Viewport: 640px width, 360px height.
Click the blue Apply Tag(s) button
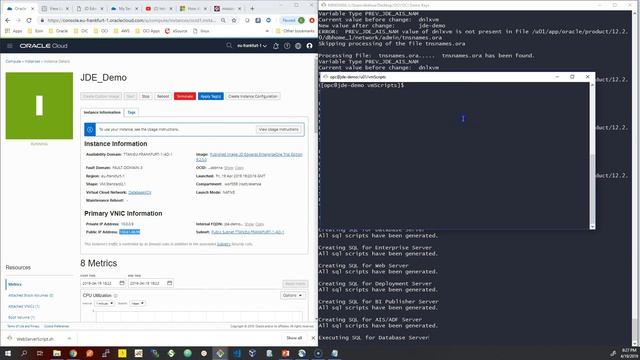[x=211, y=96]
